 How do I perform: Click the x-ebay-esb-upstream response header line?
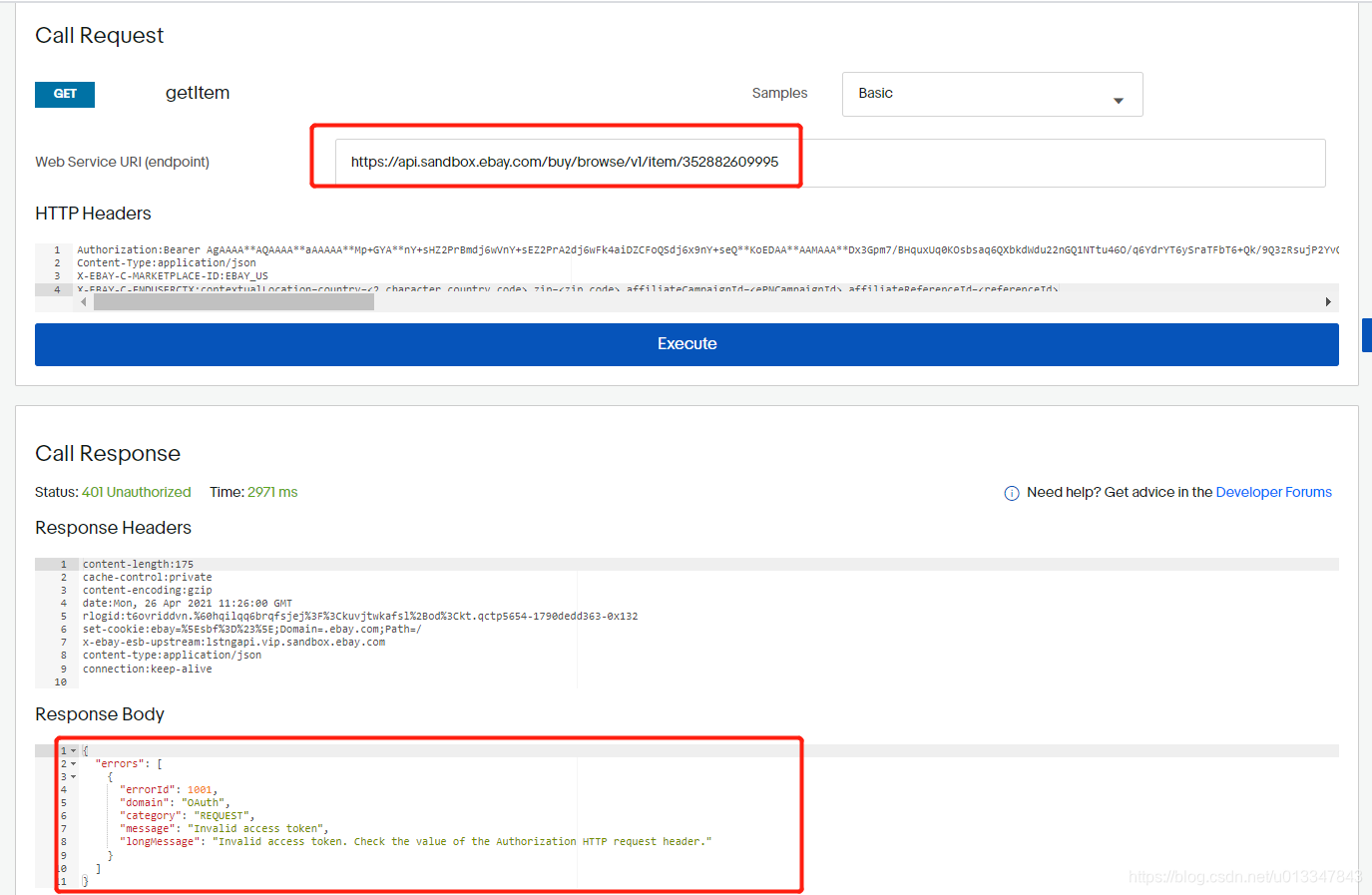point(233,643)
